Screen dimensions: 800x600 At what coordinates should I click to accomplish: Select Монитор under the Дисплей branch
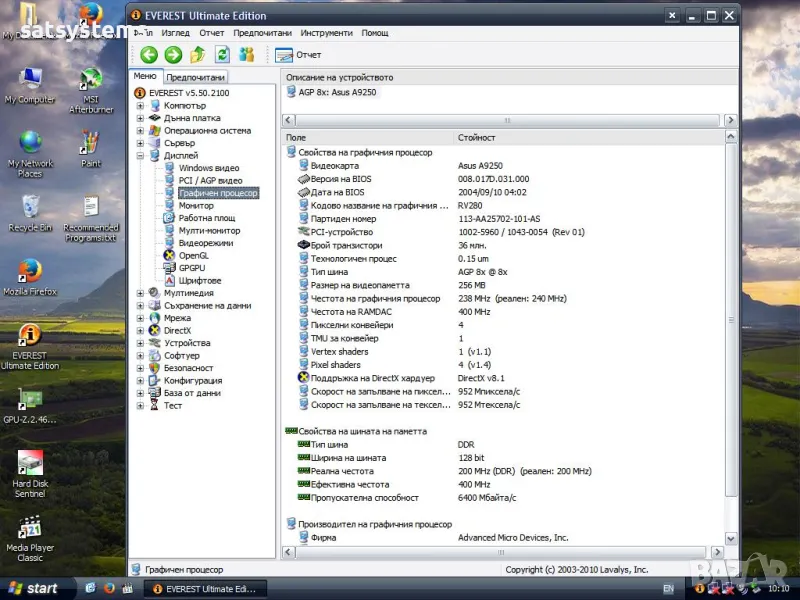coord(196,205)
